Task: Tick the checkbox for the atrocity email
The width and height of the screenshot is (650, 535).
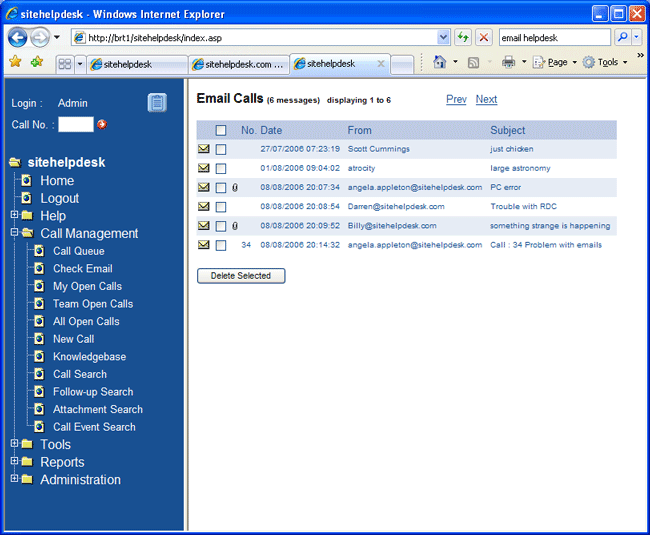Action: pyautogui.click(x=221, y=169)
